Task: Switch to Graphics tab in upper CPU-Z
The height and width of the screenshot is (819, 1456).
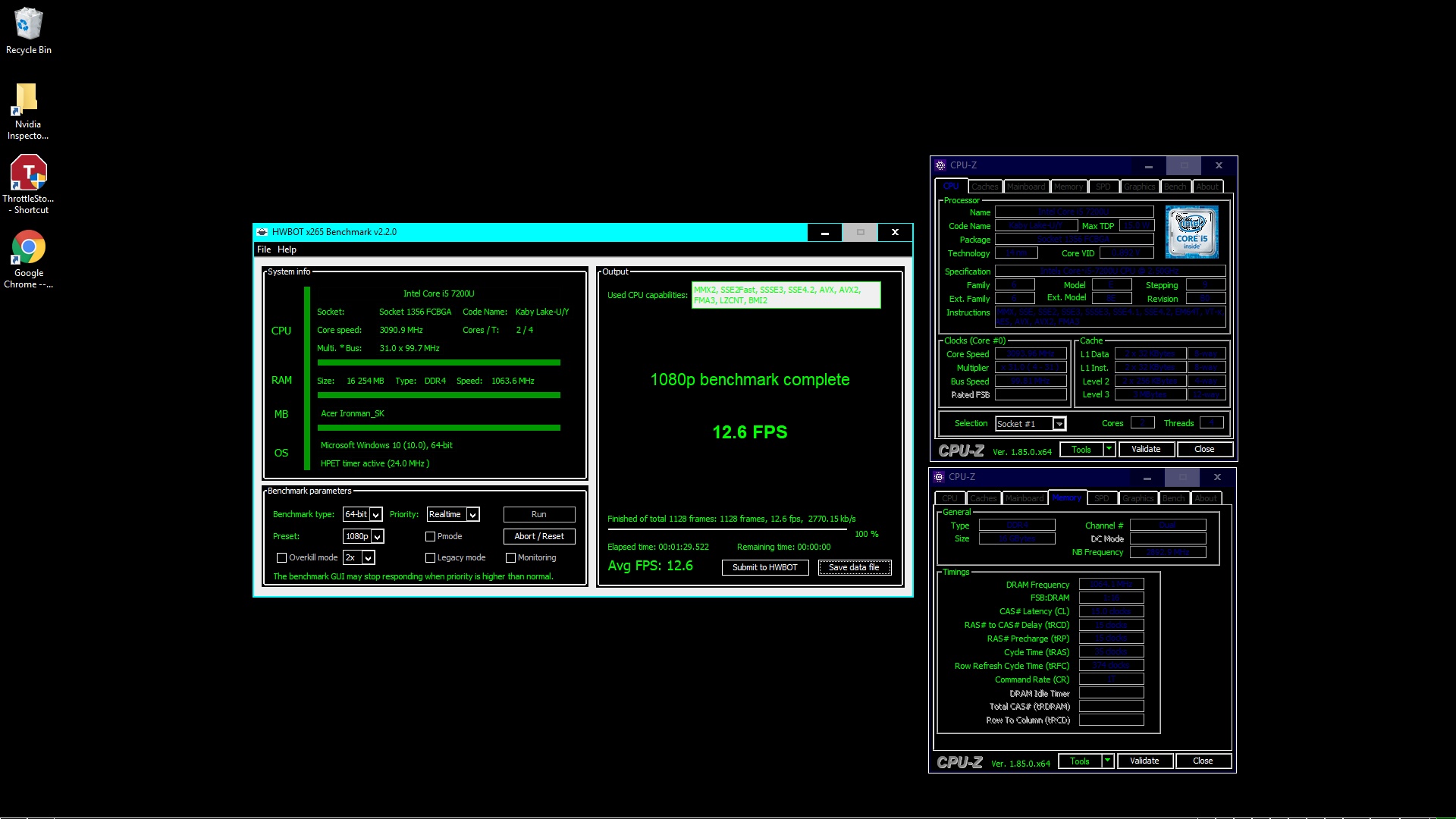Action: (1139, 187)
